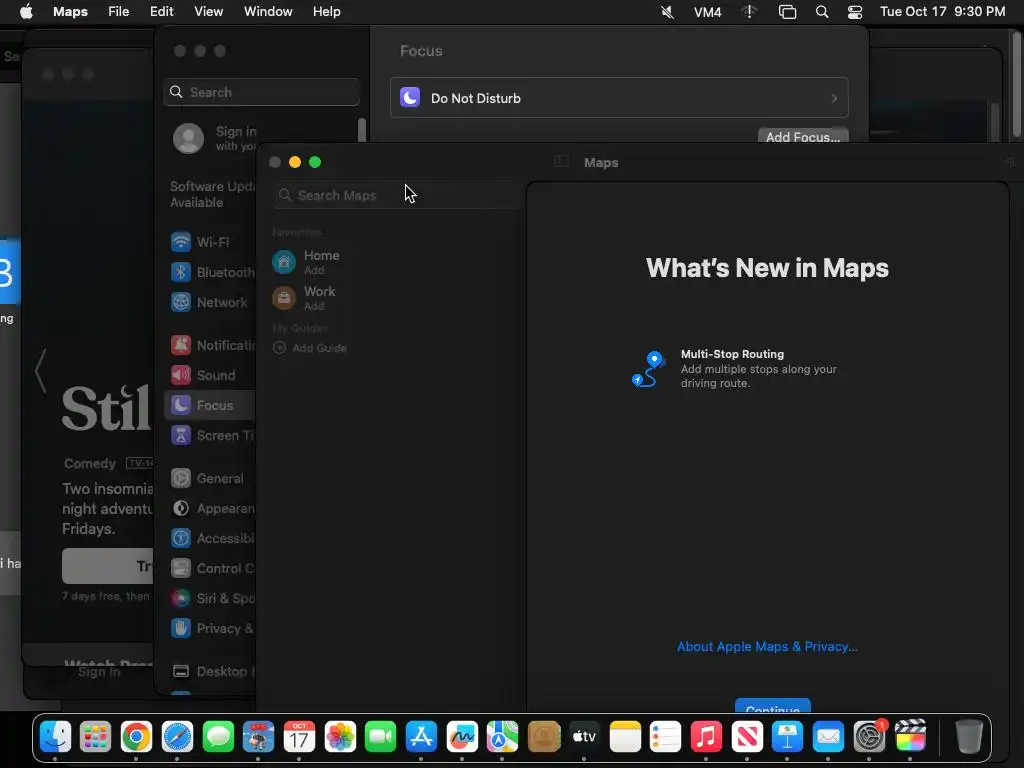Click Add Guide in Maps sidebar
The image size is (1024, 768).
pyautogui.click(x=310, y=348)
